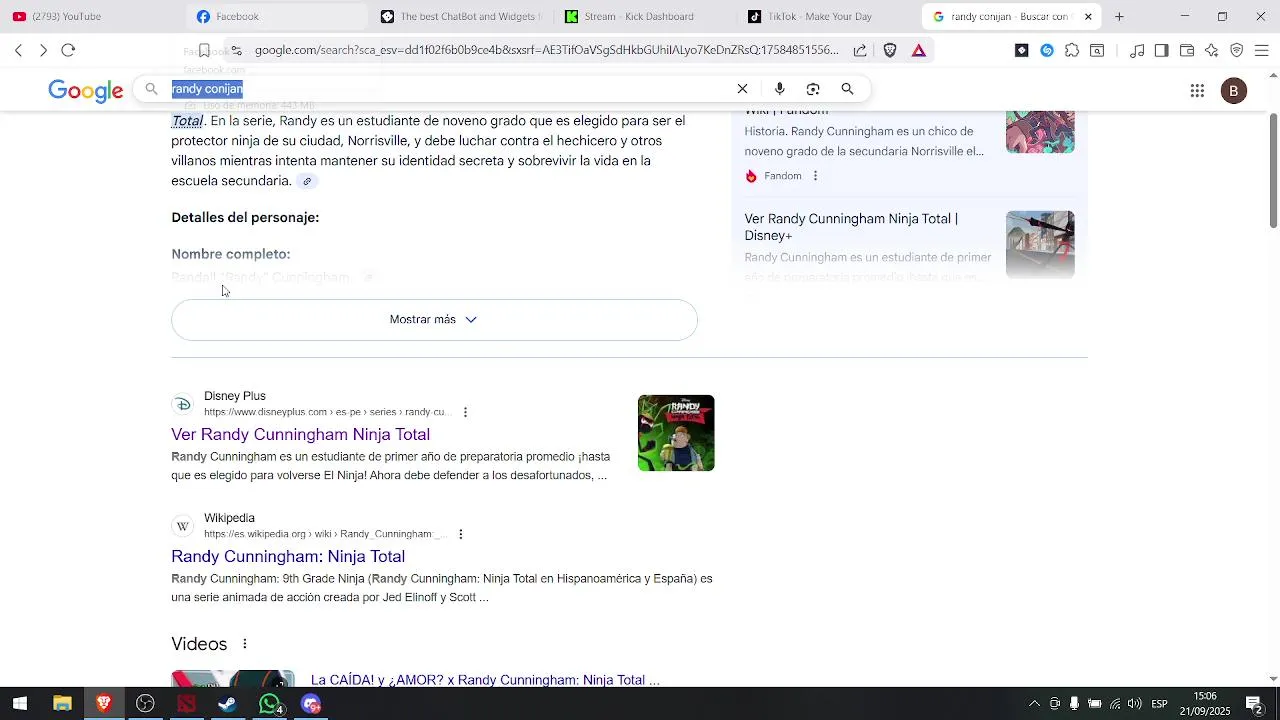Open Windows notification center

click(1254, 704)
